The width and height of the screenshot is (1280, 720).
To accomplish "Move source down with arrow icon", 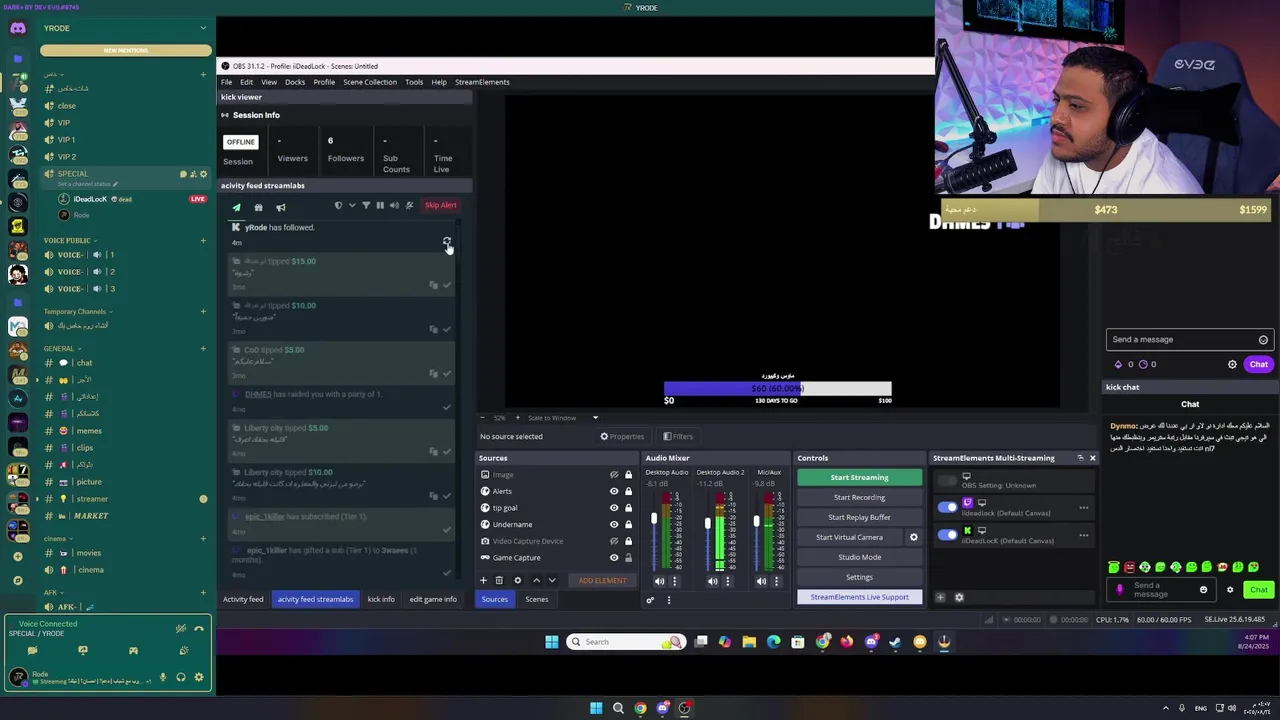I will pos(552,580).
